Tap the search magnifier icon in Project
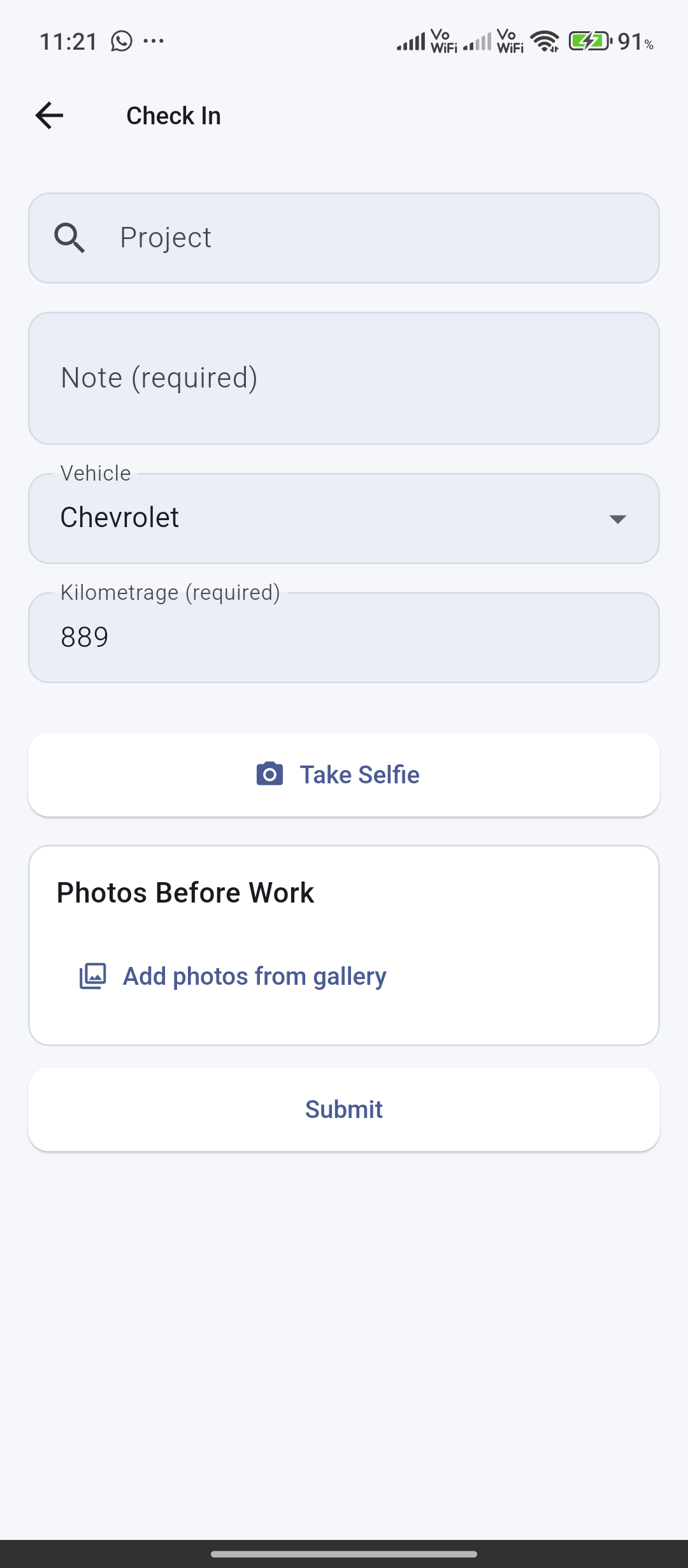Viewport: 688px width, 1568px height. coord(69,238)
